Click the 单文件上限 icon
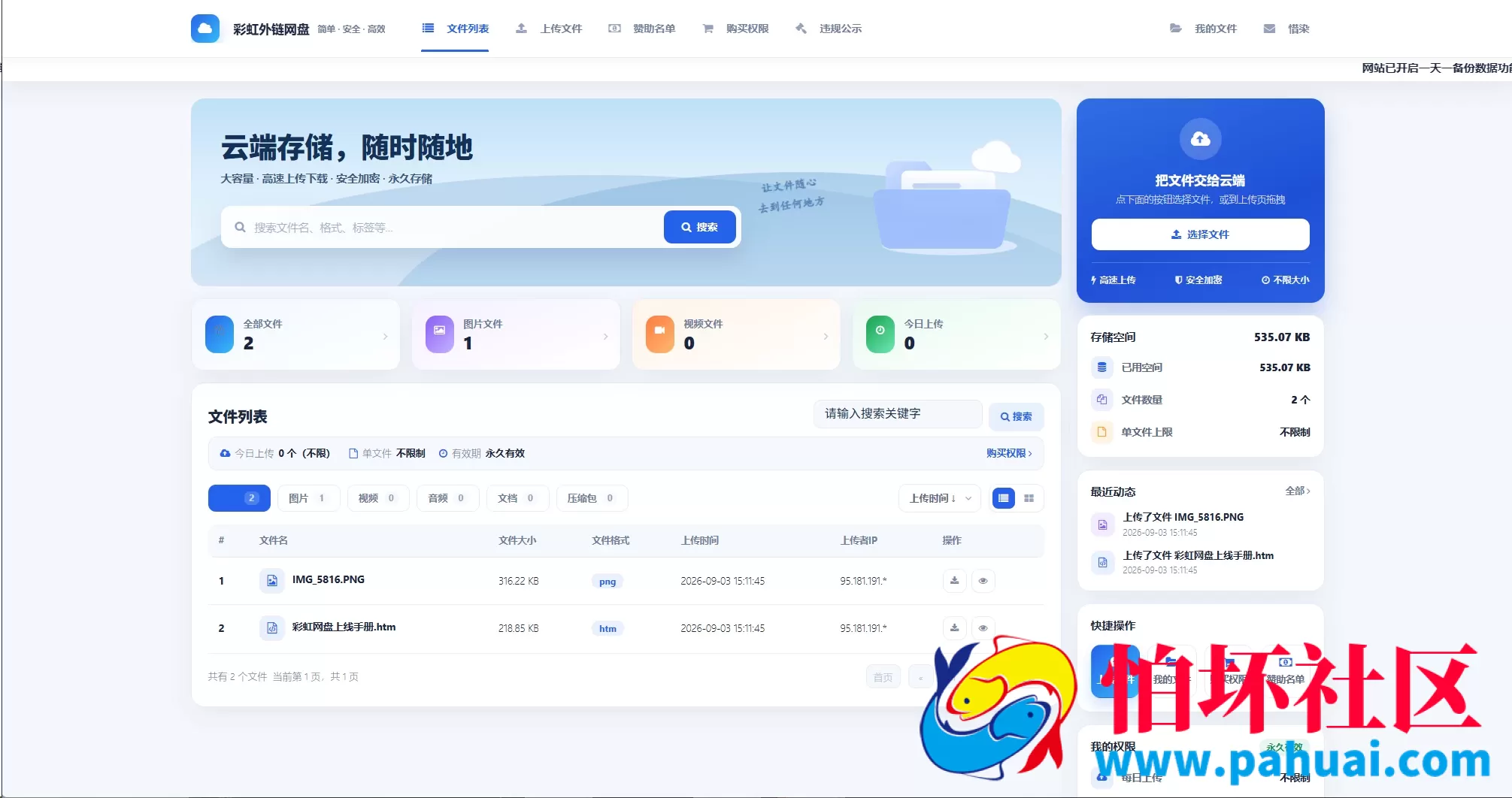Image resolution: width=1512 pixels, height=798 pixels. pos(1101,432)
